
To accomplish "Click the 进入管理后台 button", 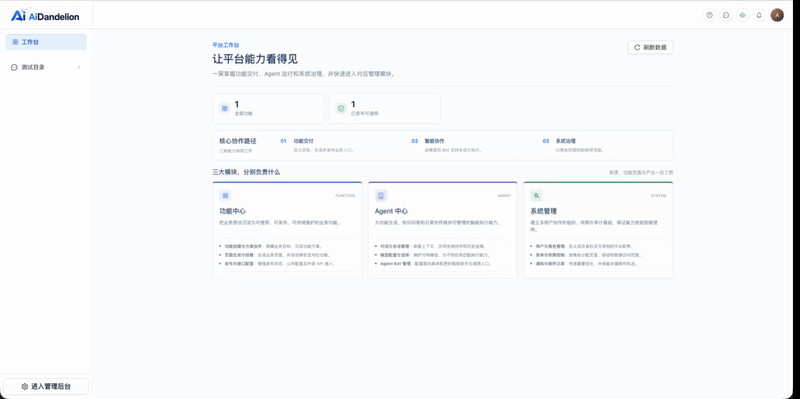I will 46,386.
